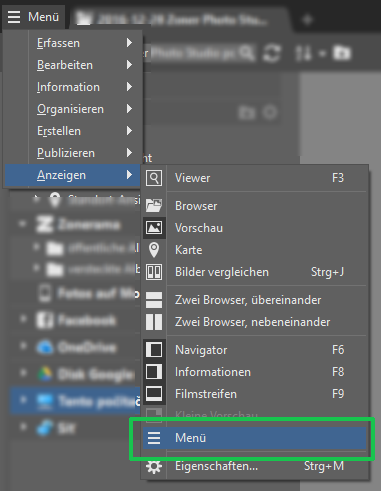Click the Zwei Browser, nebeneinander layout icon
Image resolution: width=381 pixels, height=491 pixels.
tap(154, 322)
